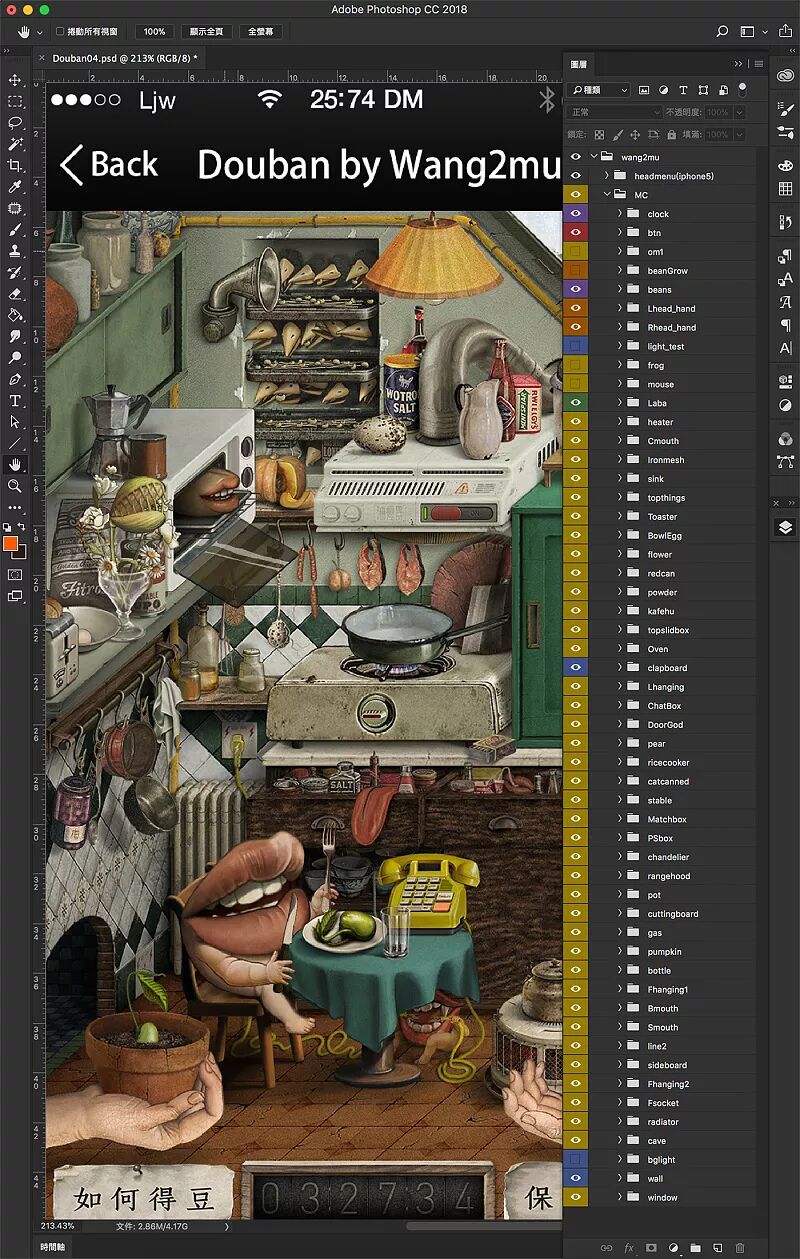Open the Layers panel options menu
The image size is (800, 1259).
(x=759, y=64)
